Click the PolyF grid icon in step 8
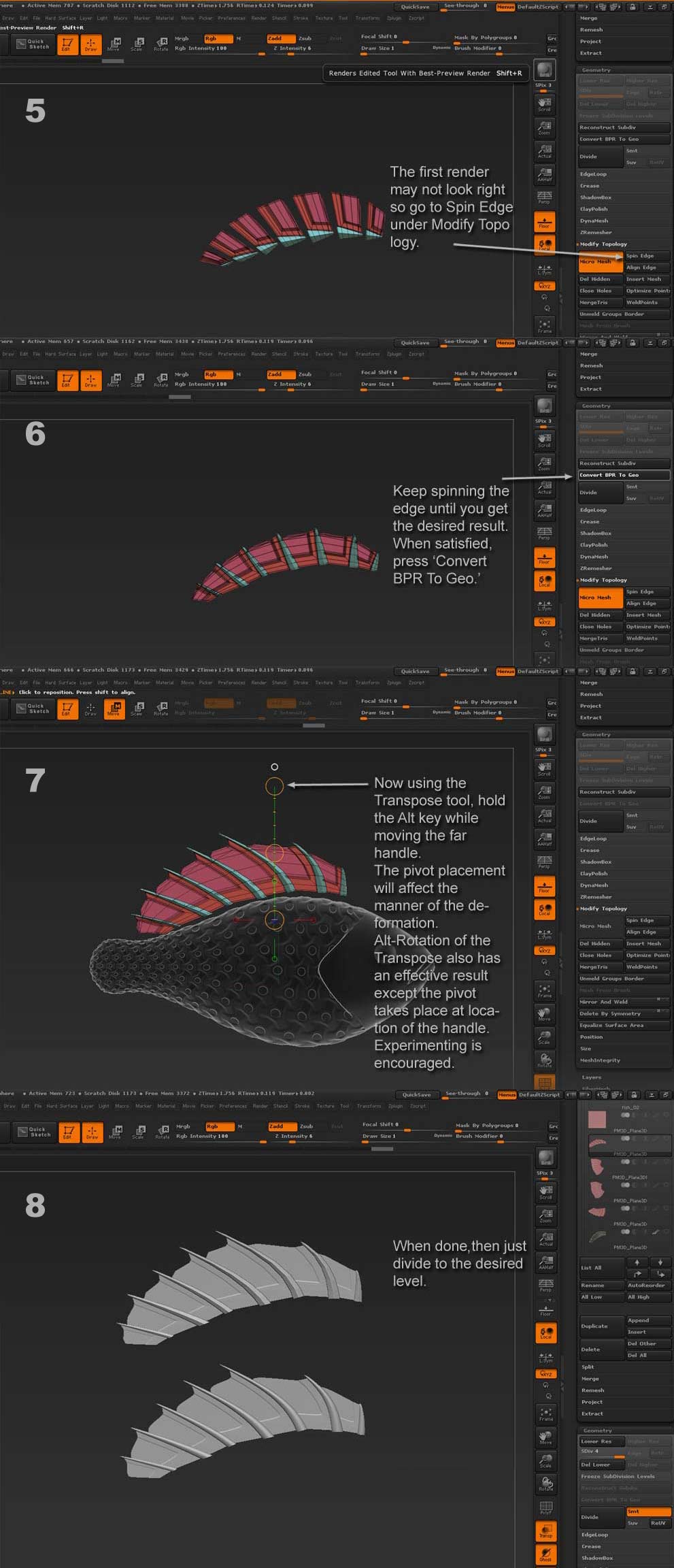The image size is (674, 1568). [x=545, y=1508]
